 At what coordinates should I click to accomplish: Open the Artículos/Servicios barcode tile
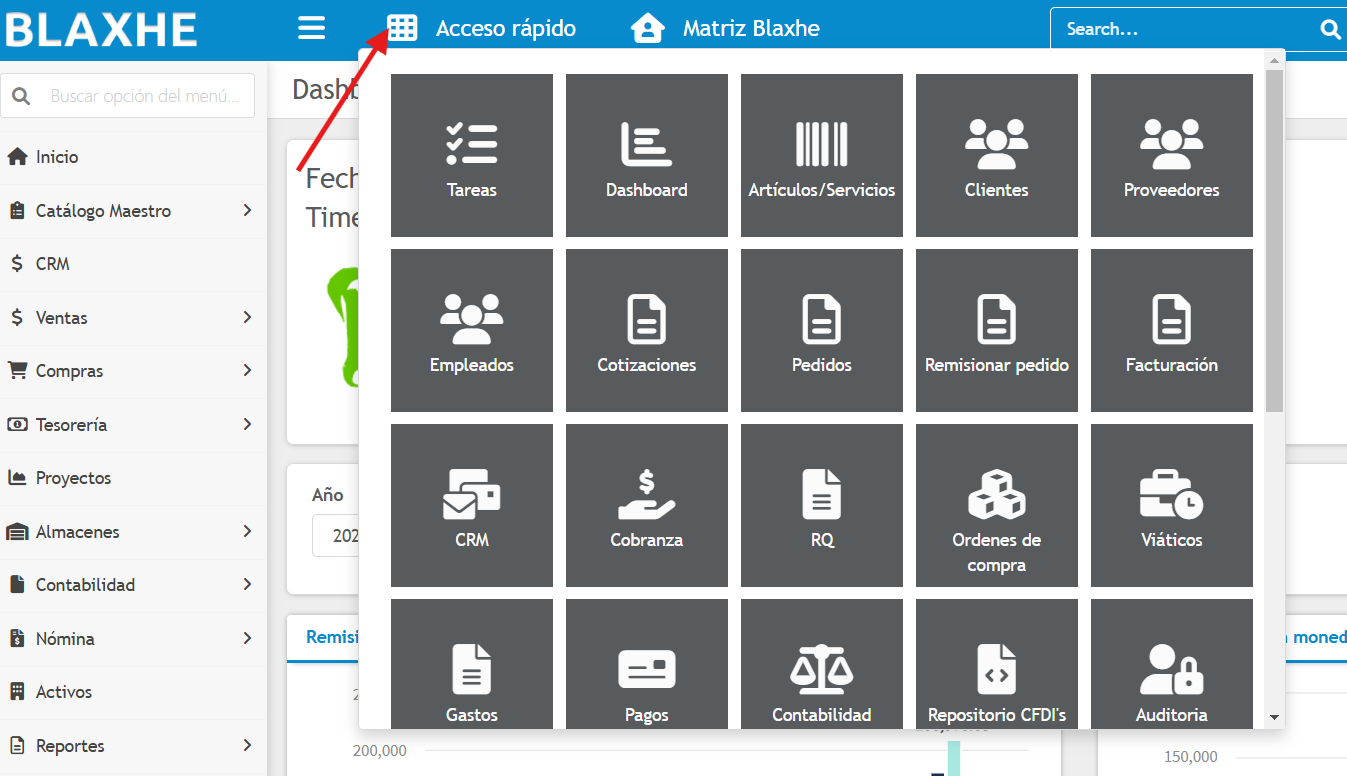point(822,155)
